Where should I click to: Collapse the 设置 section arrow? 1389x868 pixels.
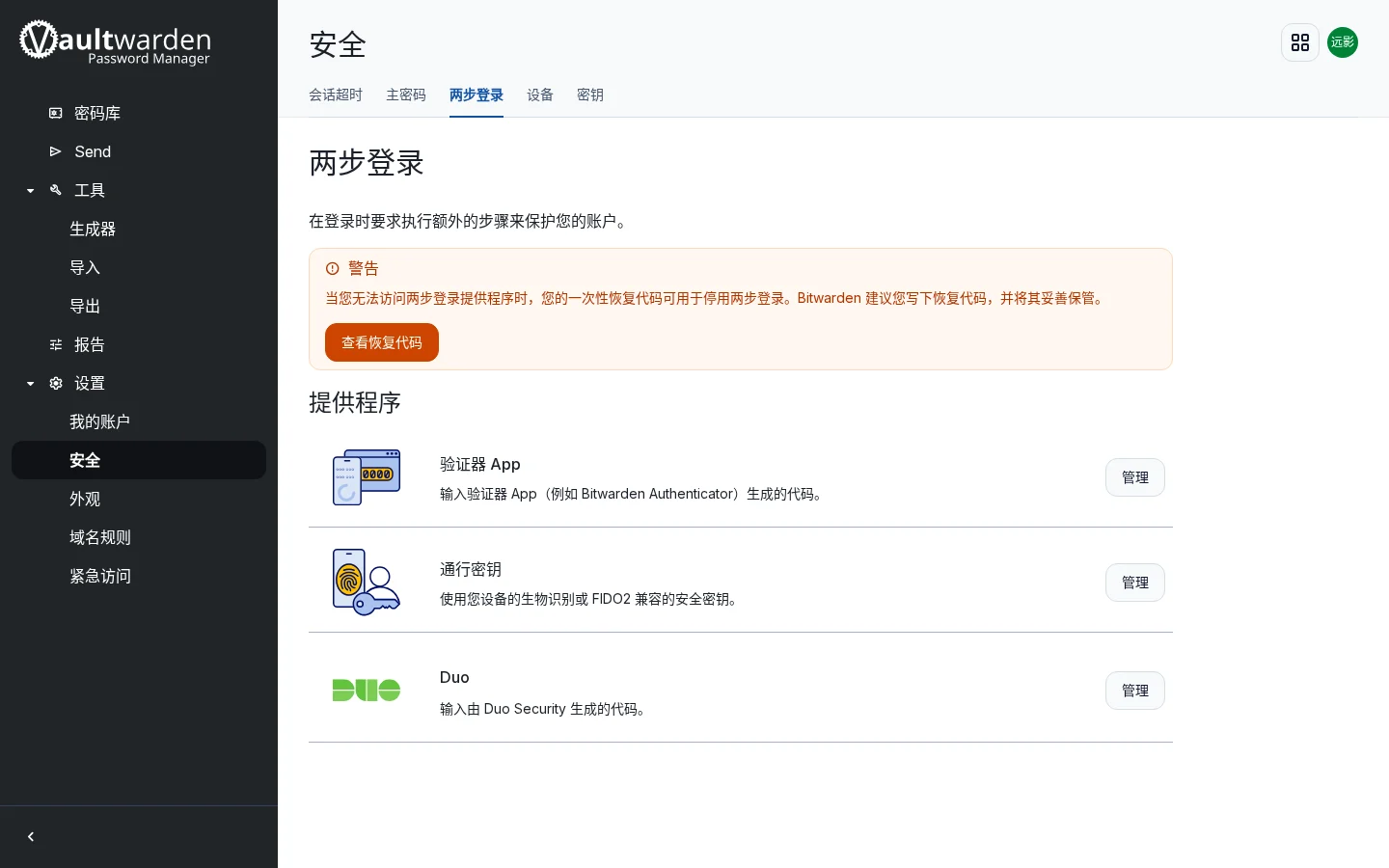click(x=30, y=384)
